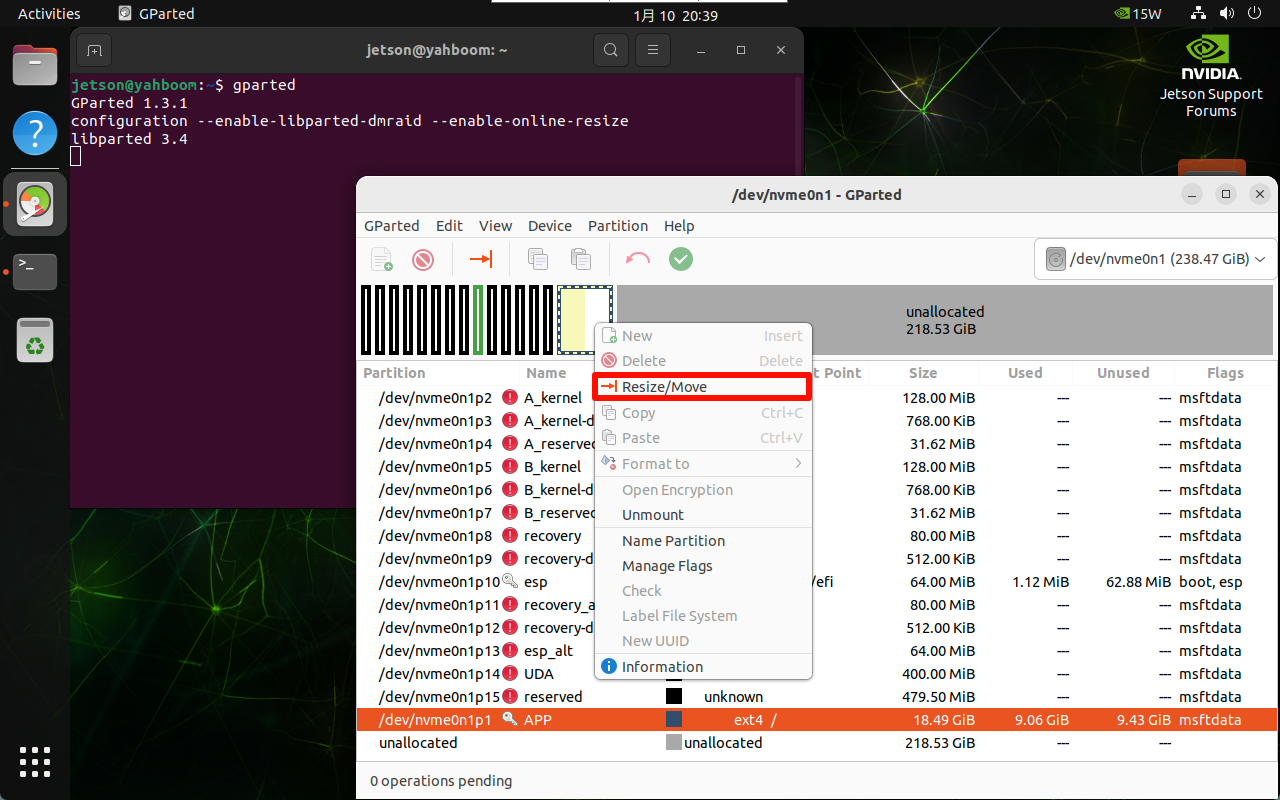
Task: Click the Copy partition toolbar icon
Action: (538, 259)
